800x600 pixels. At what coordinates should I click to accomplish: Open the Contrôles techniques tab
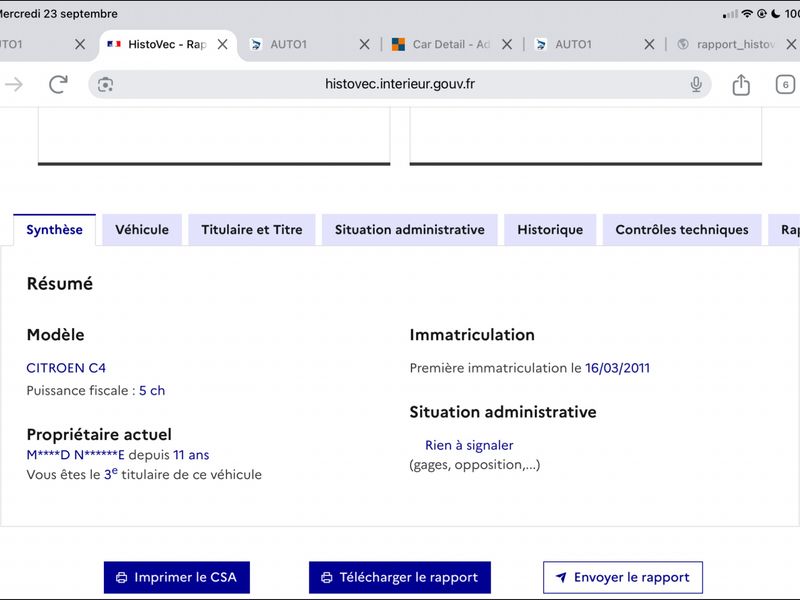[682, 230]
